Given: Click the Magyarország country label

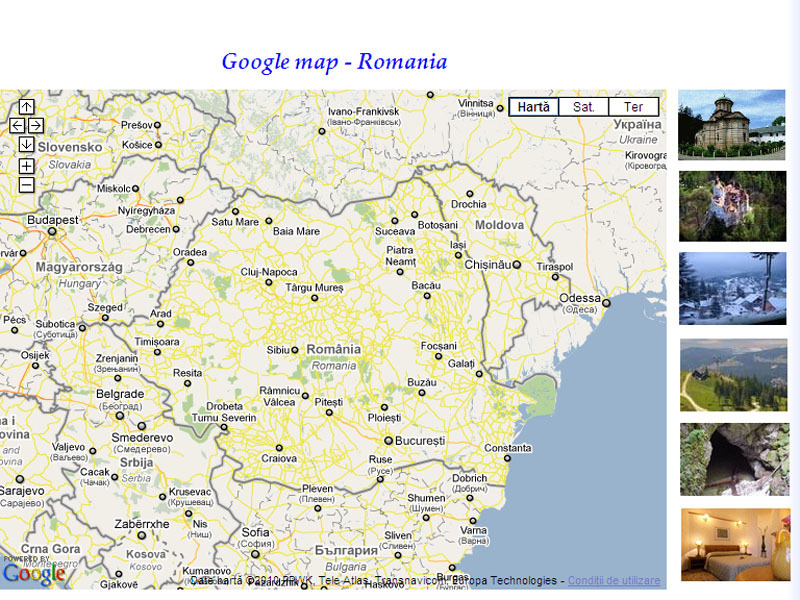Looking at the screenshot, I should click(79, 267).
